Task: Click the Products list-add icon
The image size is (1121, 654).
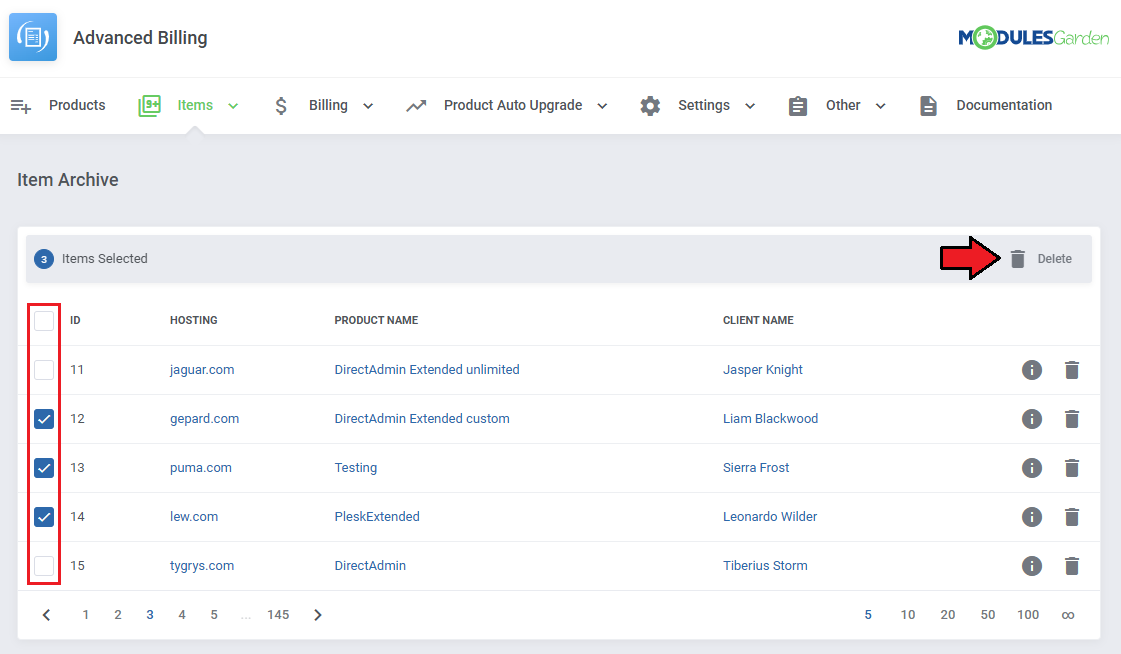Action: point(21,106)
